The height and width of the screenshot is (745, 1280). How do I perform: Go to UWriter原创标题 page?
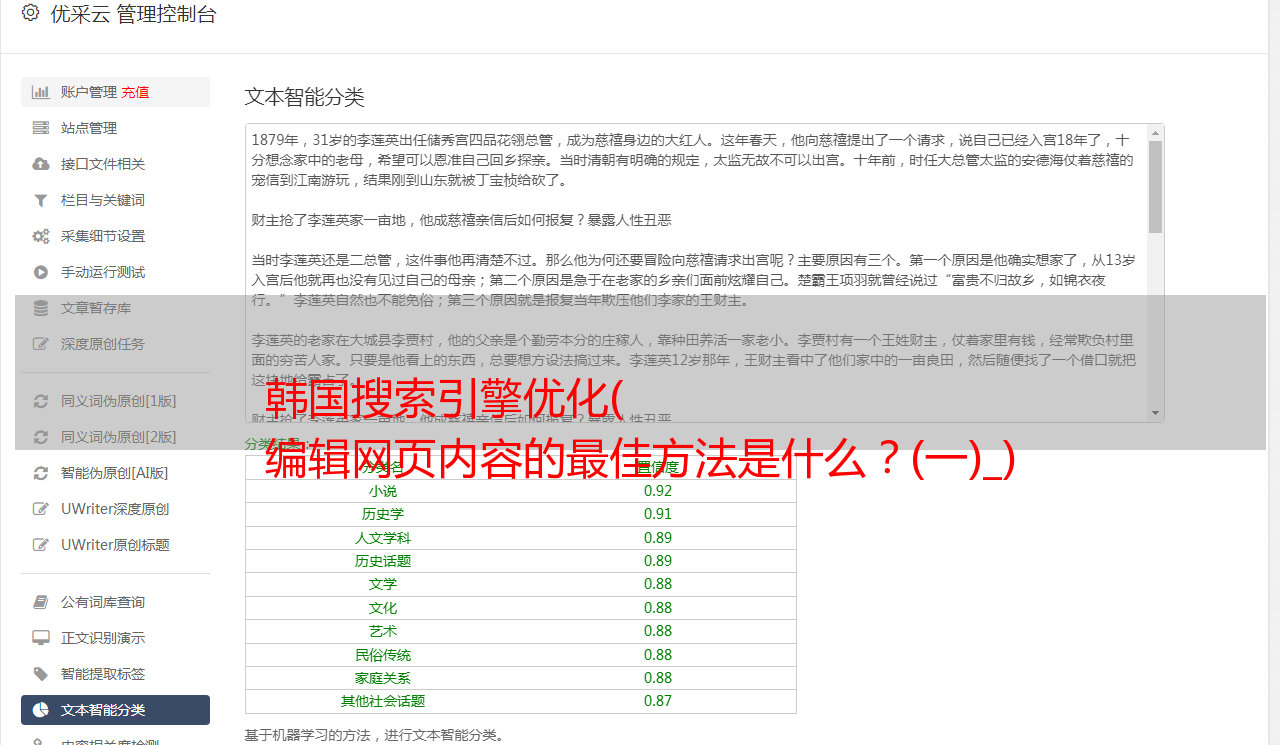coord(115,545)
